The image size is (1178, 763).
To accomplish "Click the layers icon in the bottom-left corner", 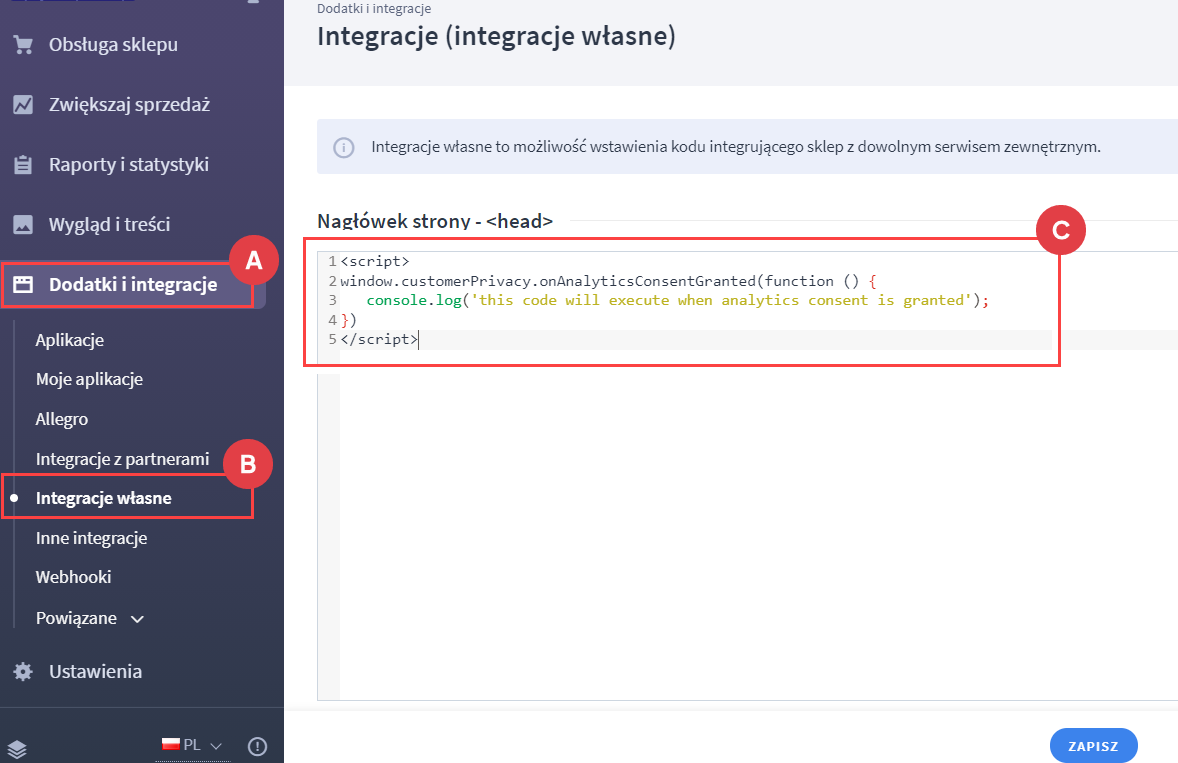I will tap(17, 747).
